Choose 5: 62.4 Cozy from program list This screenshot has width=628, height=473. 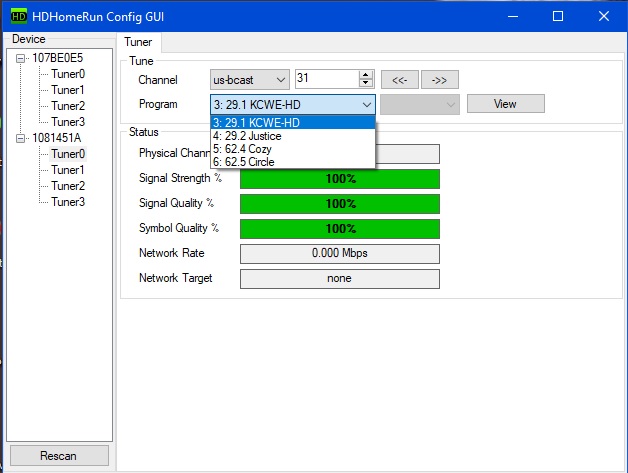293,149
